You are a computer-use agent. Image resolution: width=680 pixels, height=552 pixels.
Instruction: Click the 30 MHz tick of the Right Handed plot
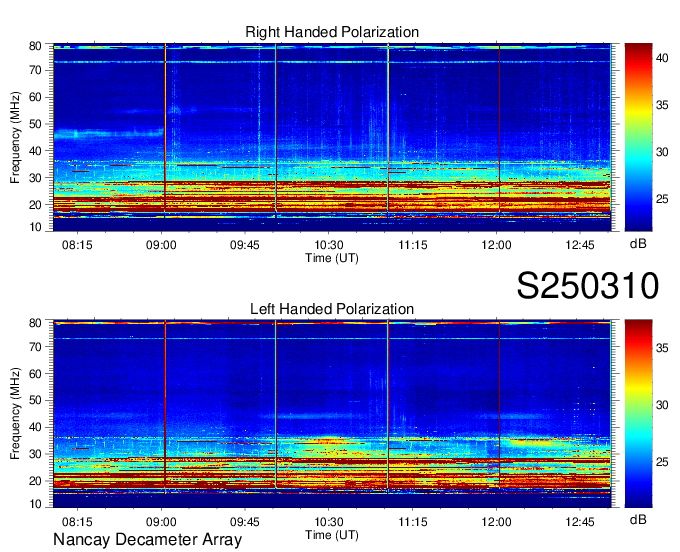[x=35, y=178]
